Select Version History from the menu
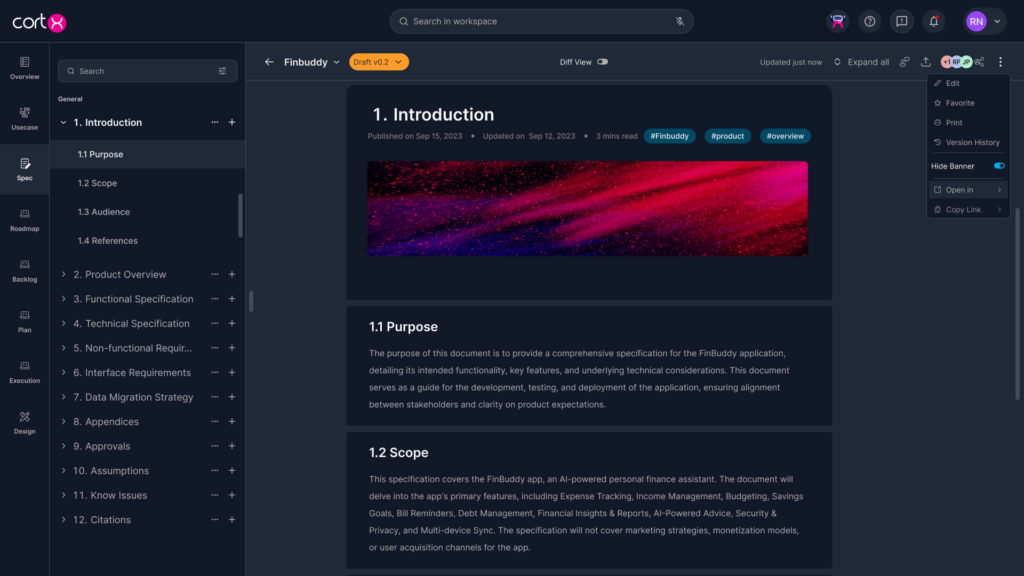This screenshot has height=576, width=1024. pos(972,142)
